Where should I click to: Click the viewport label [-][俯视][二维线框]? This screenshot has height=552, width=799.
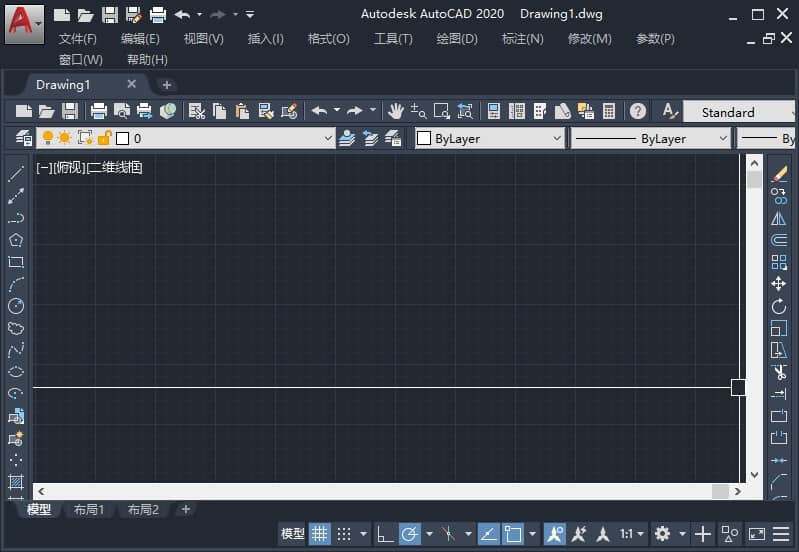(x=89, y=167)
